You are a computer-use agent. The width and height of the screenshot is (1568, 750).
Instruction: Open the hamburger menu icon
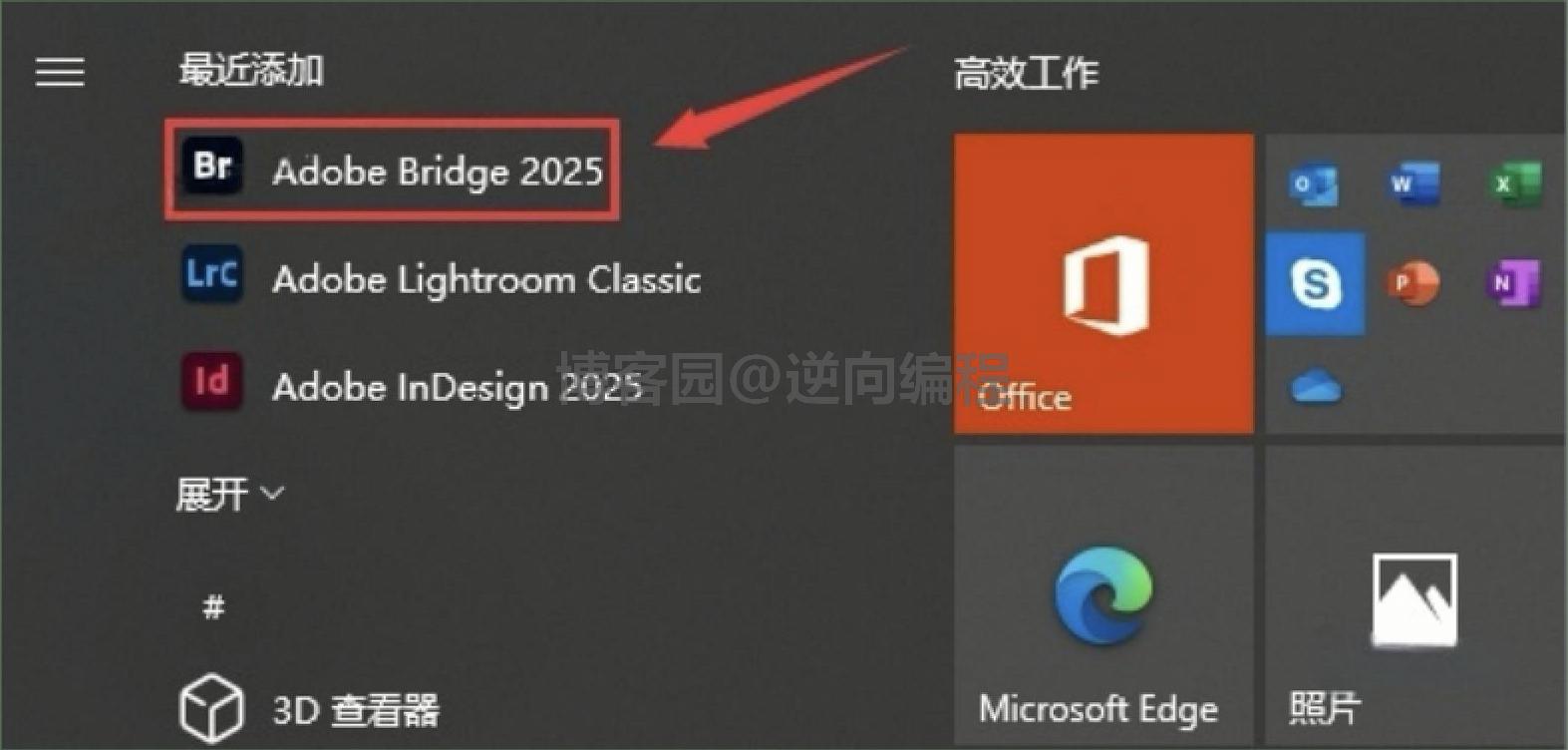60,72
